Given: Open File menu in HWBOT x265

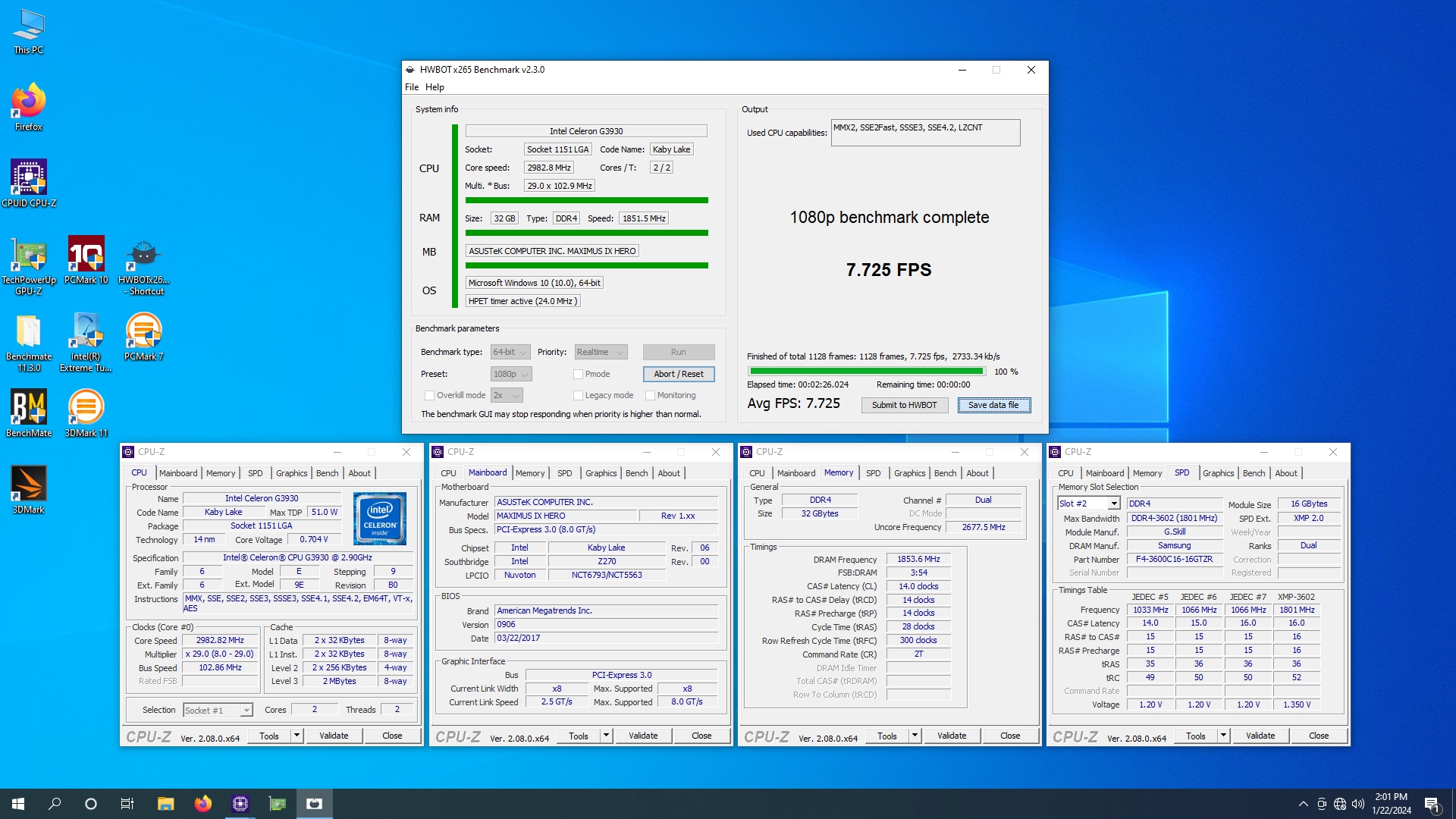Looking at the screenshot, I should (x=412, y=87).
